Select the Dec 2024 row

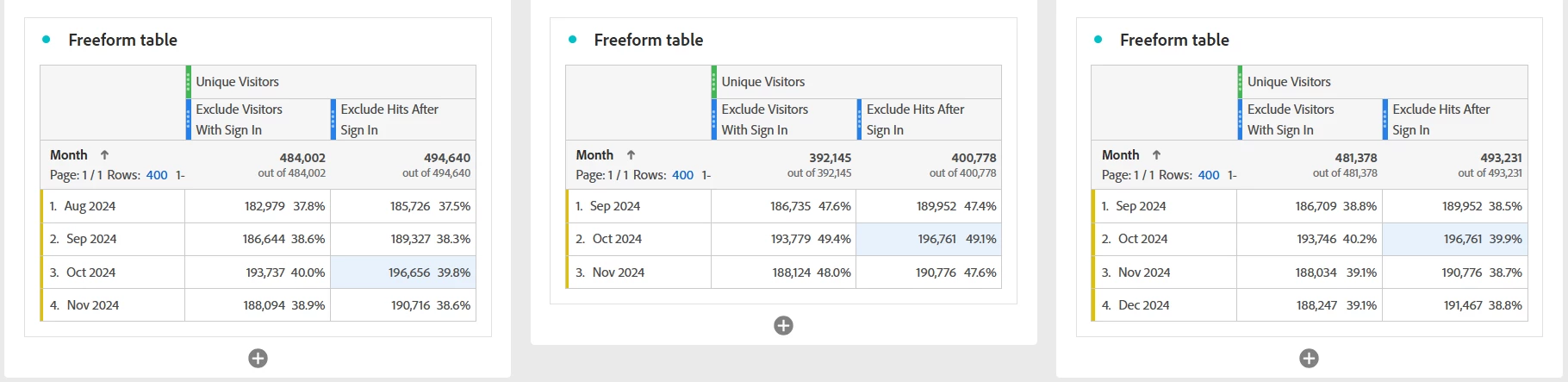pyautogui.click(x=1143, y=305)
